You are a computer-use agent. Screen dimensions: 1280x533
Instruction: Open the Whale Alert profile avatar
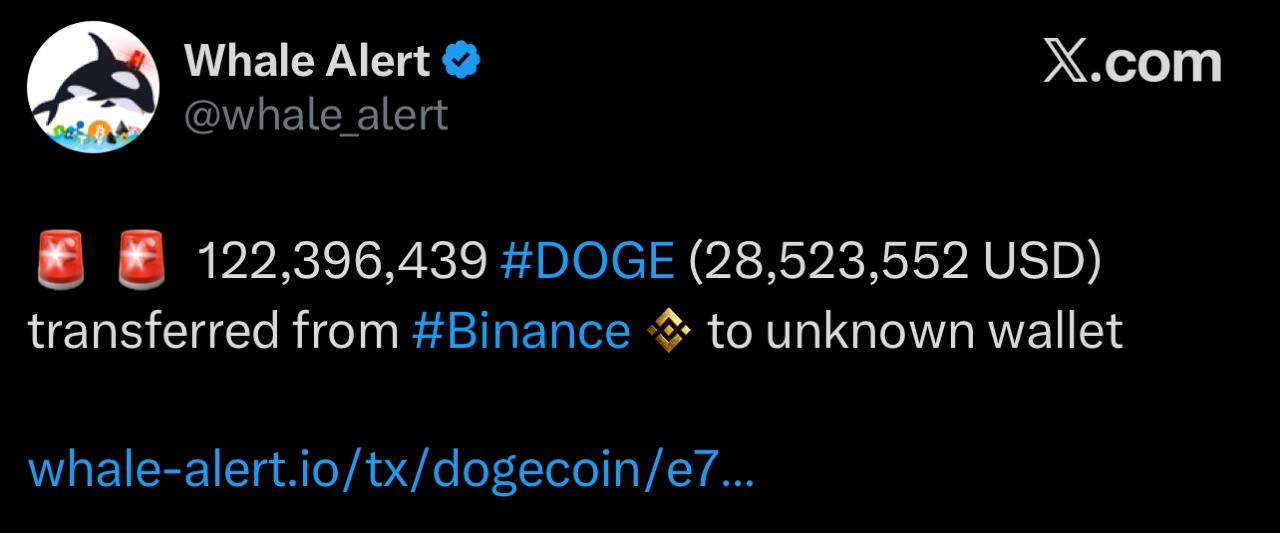92,87
